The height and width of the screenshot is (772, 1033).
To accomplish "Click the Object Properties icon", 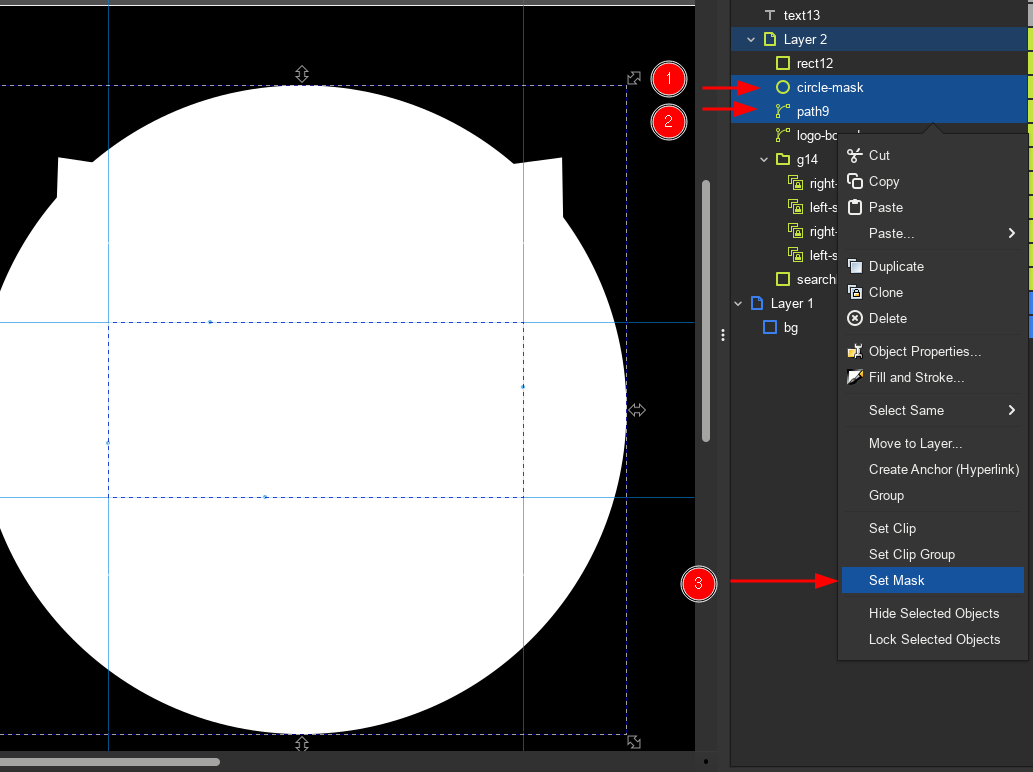I will tap(854, 351).
